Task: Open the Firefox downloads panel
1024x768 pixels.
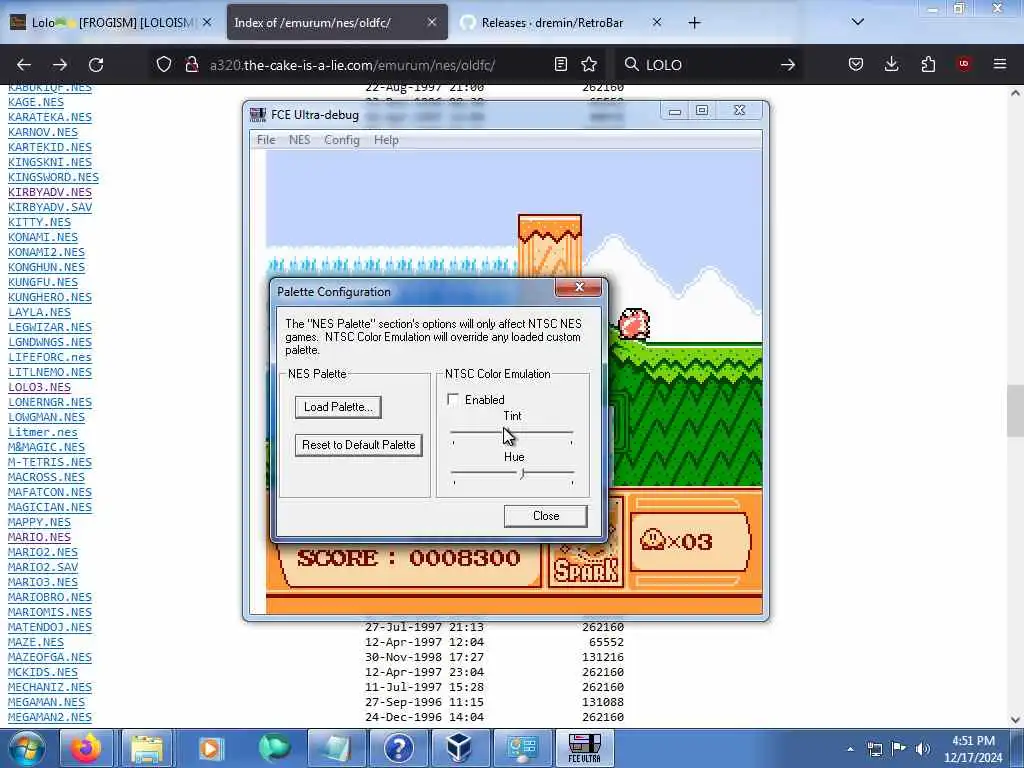Action: (891, 64)
